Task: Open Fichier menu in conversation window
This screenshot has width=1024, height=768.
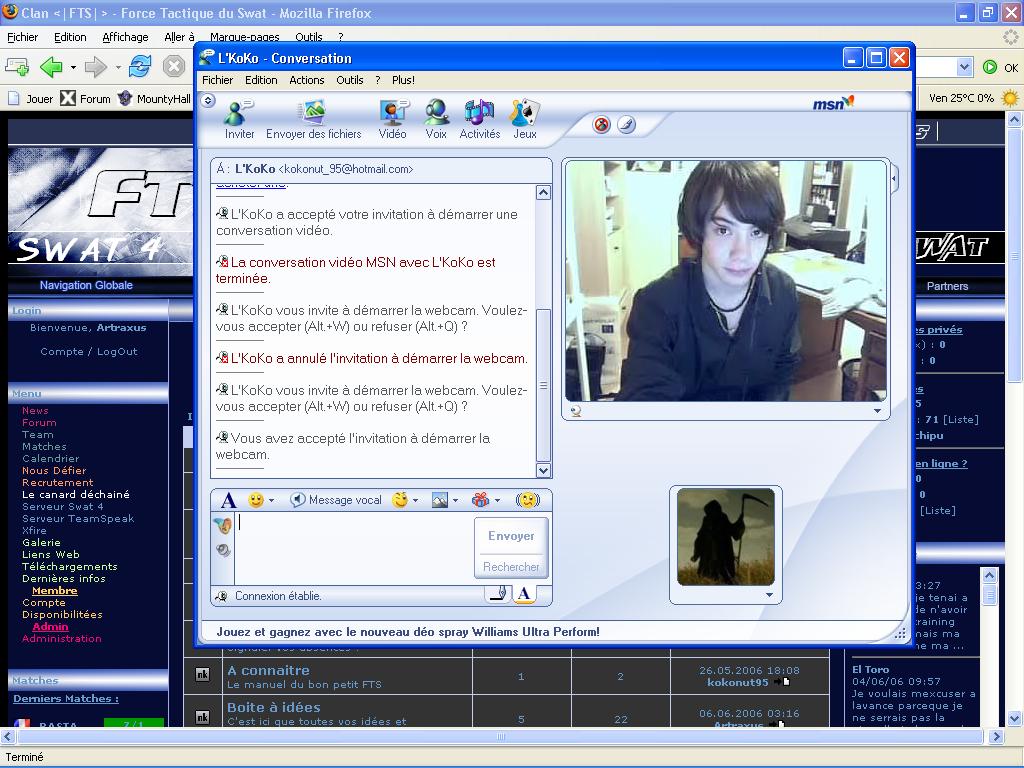Action: point(217,80)
